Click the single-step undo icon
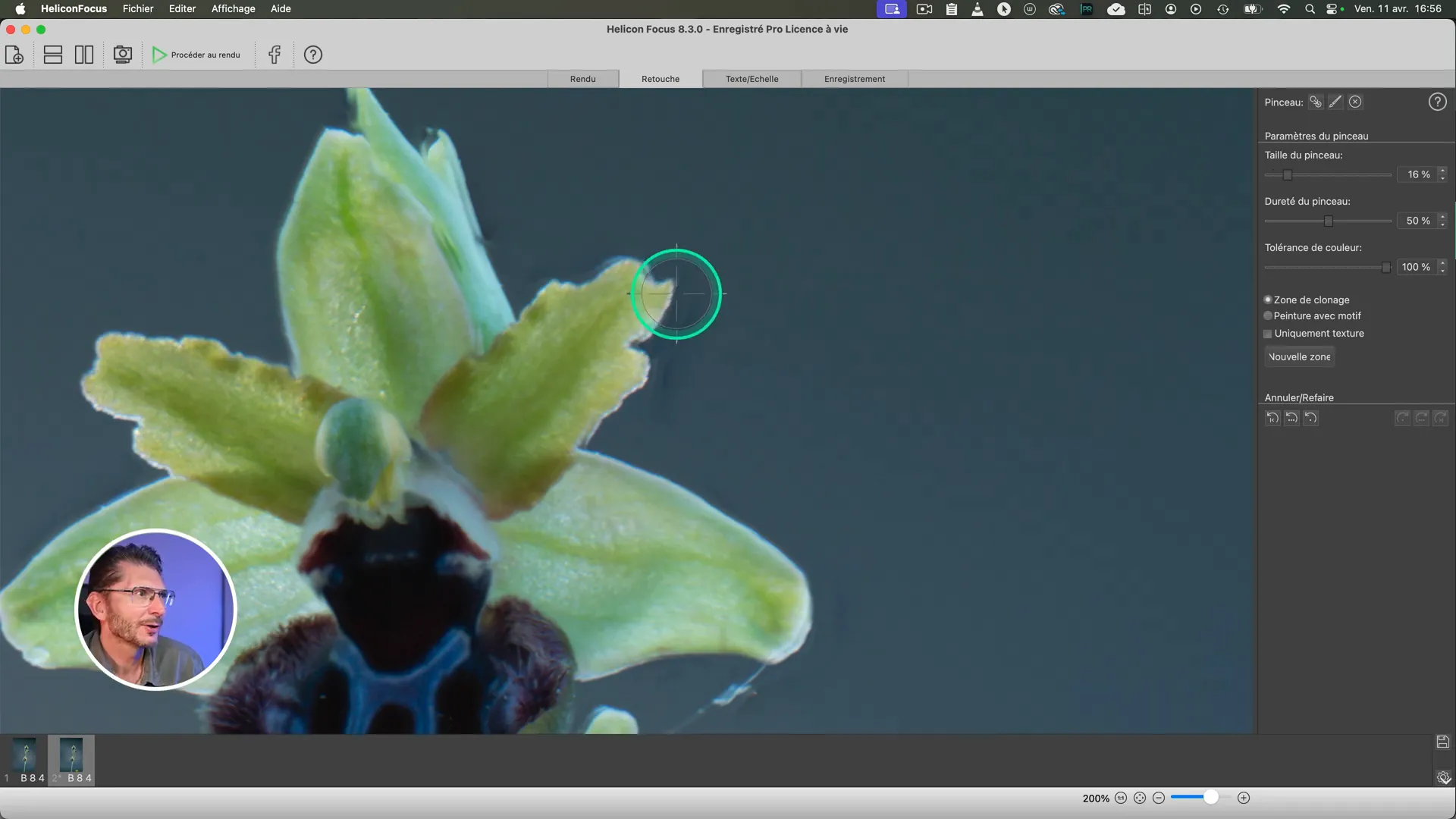 [1310, 418]
